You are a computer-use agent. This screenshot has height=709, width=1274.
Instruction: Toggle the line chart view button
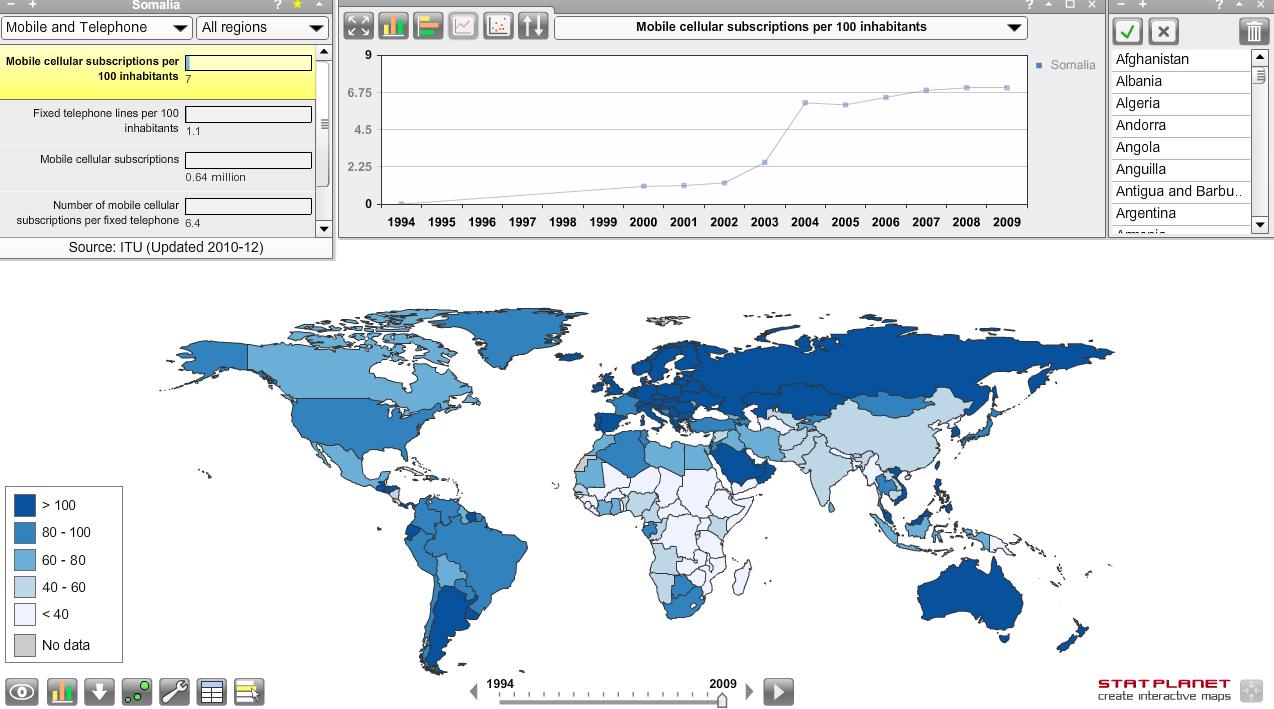(x=463, y=26)
